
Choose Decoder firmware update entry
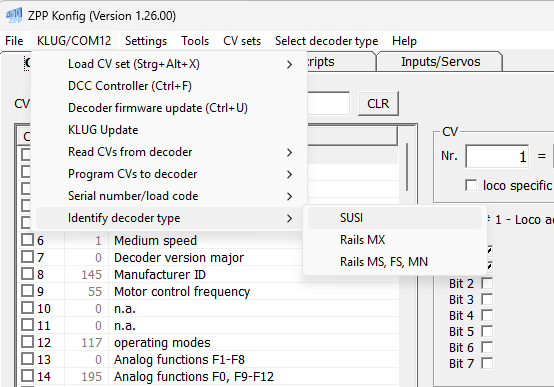coord(169,108)
